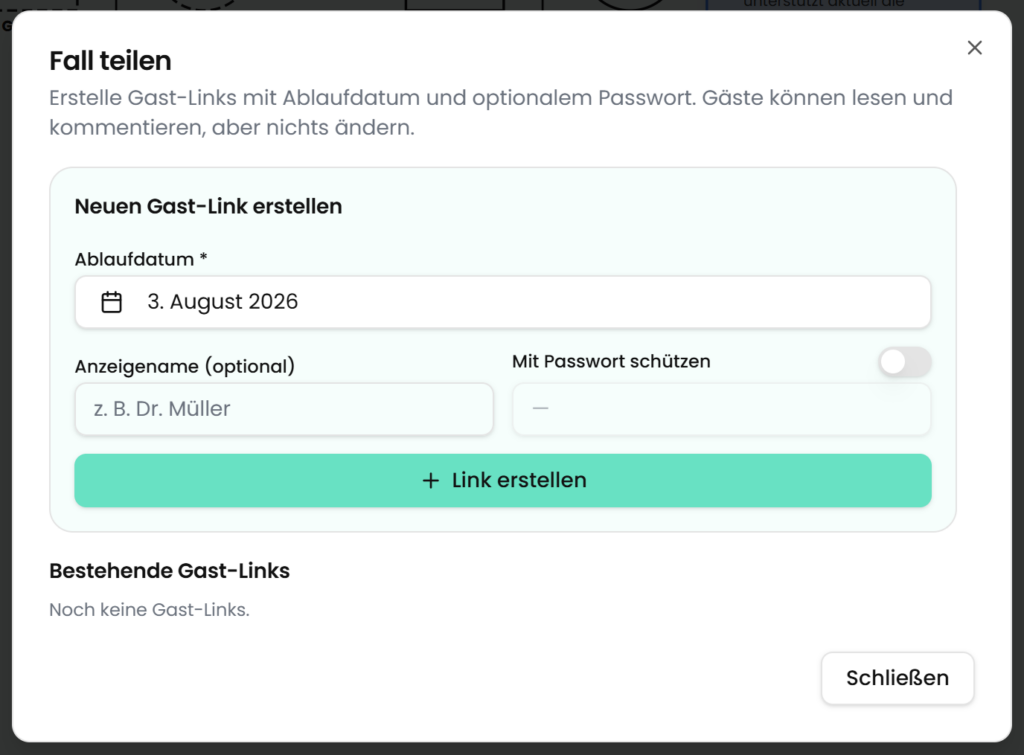The image size is (1024, 755).
Task: Click the Schließen button
Action: click(x=897, y=678)
